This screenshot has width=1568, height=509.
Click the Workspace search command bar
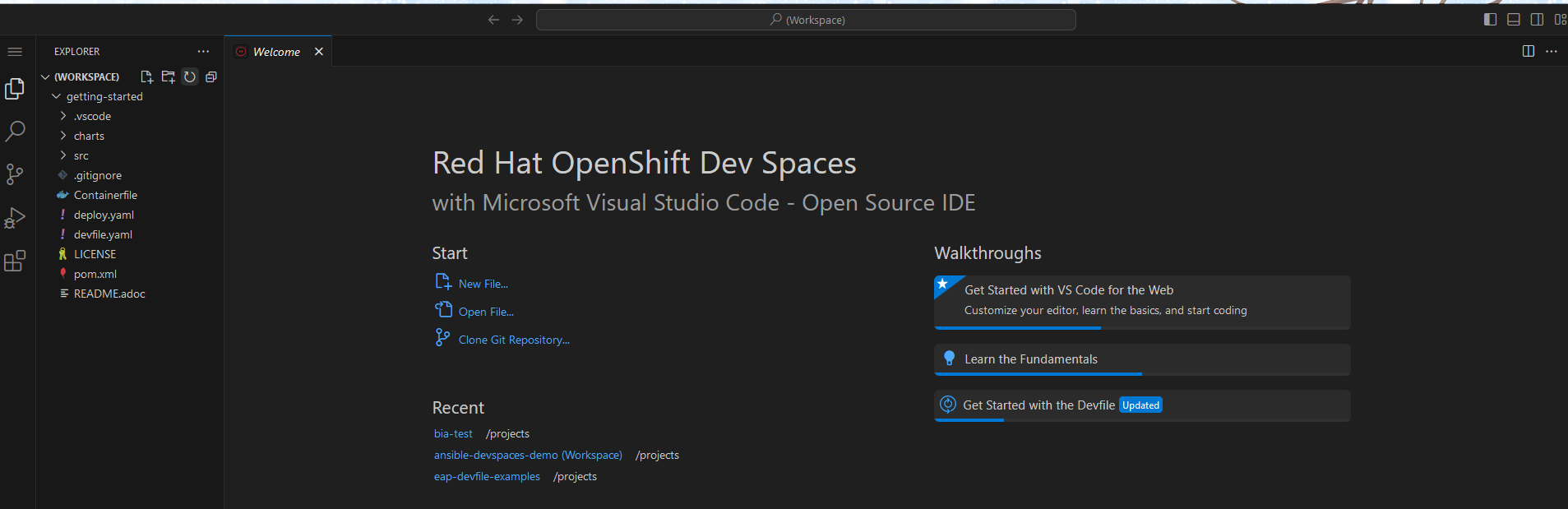click(x=806, y=20)
